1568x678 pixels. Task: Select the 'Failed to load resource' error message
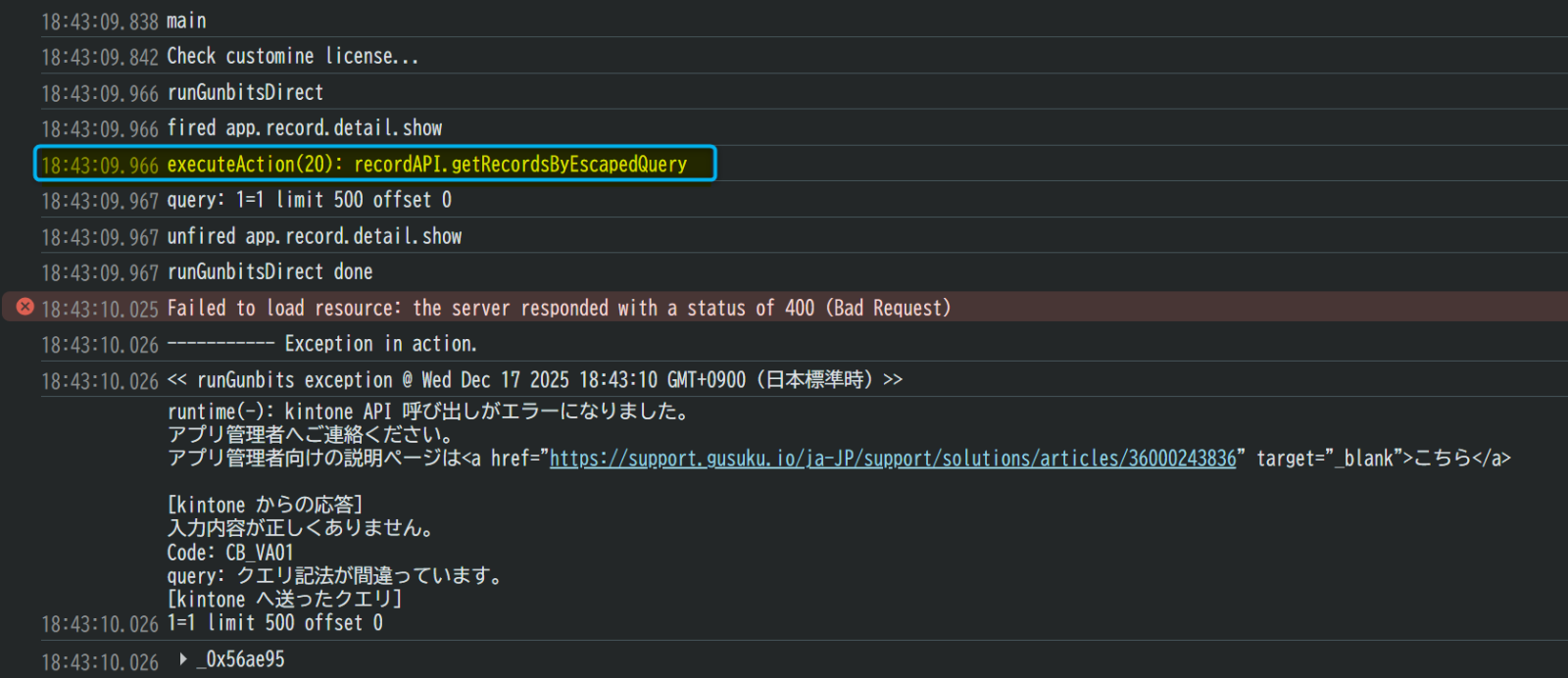[x=559, y=309]
